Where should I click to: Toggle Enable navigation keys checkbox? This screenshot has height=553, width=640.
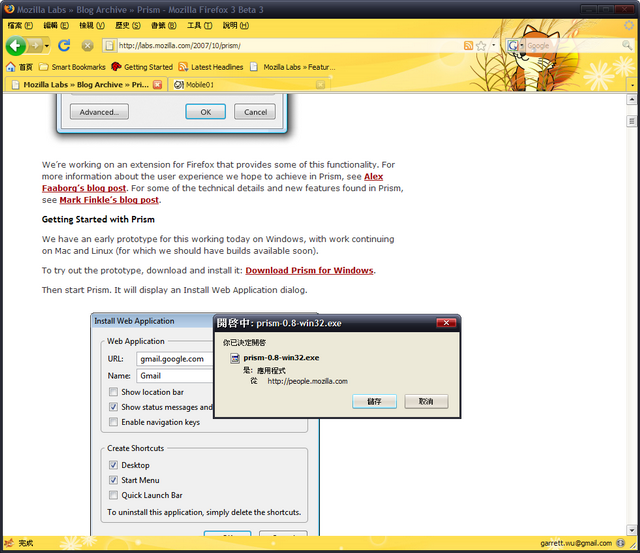pos(113,422)
